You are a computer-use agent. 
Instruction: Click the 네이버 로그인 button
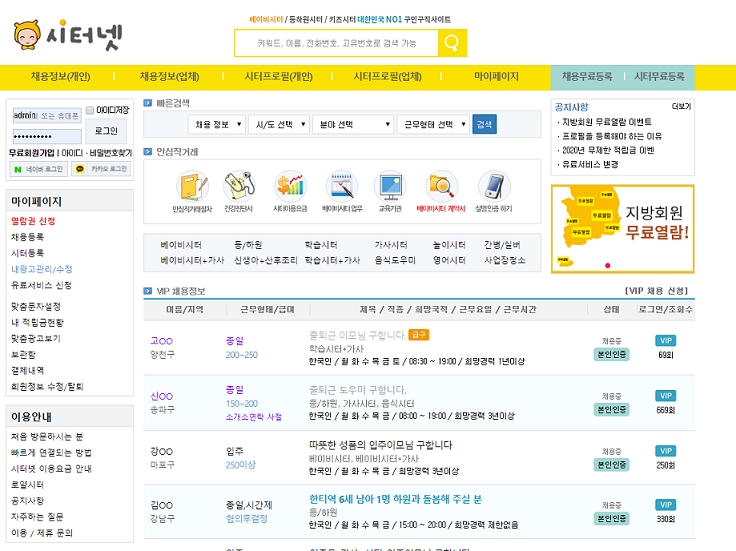(38, 169)
